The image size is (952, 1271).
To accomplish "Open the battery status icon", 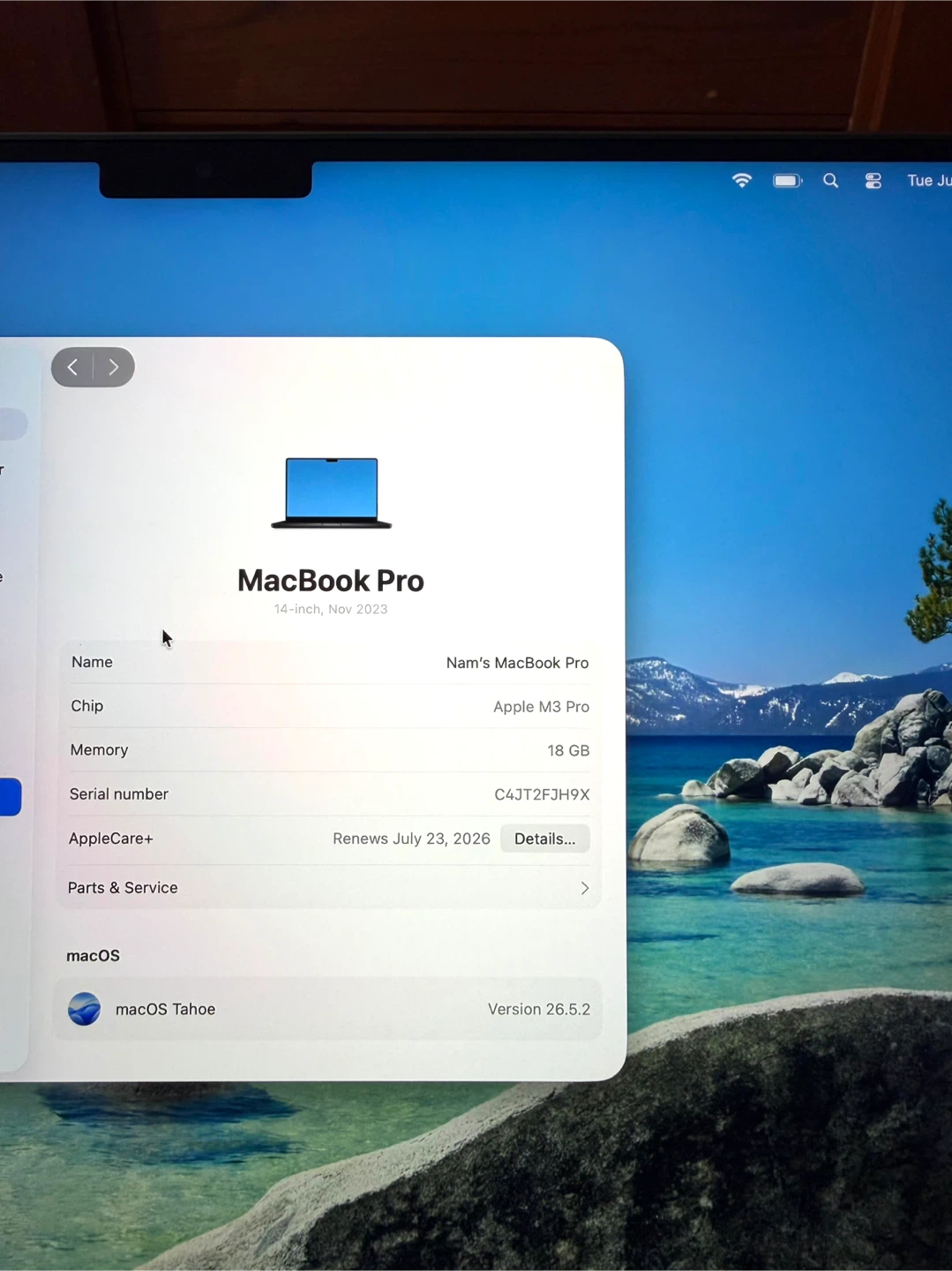I will point(788,181).
